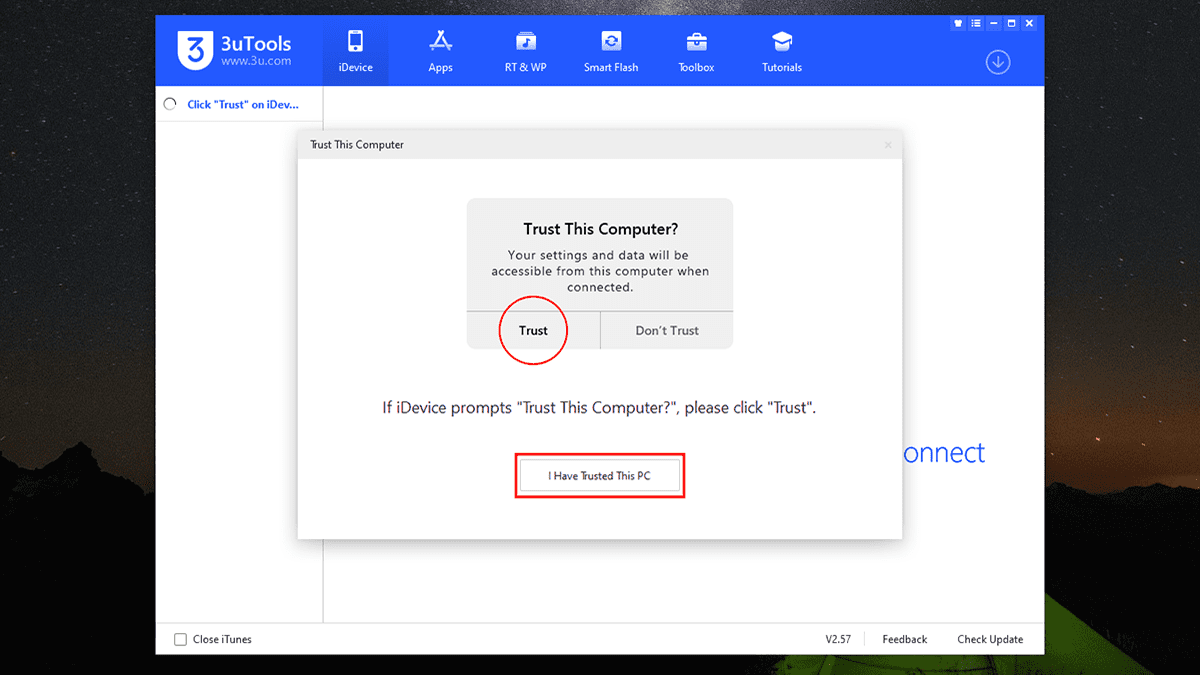Click Check Update in the status bar
Image resolution: width=1200 pixels, height=675 pixels.
tap(989, 639)
